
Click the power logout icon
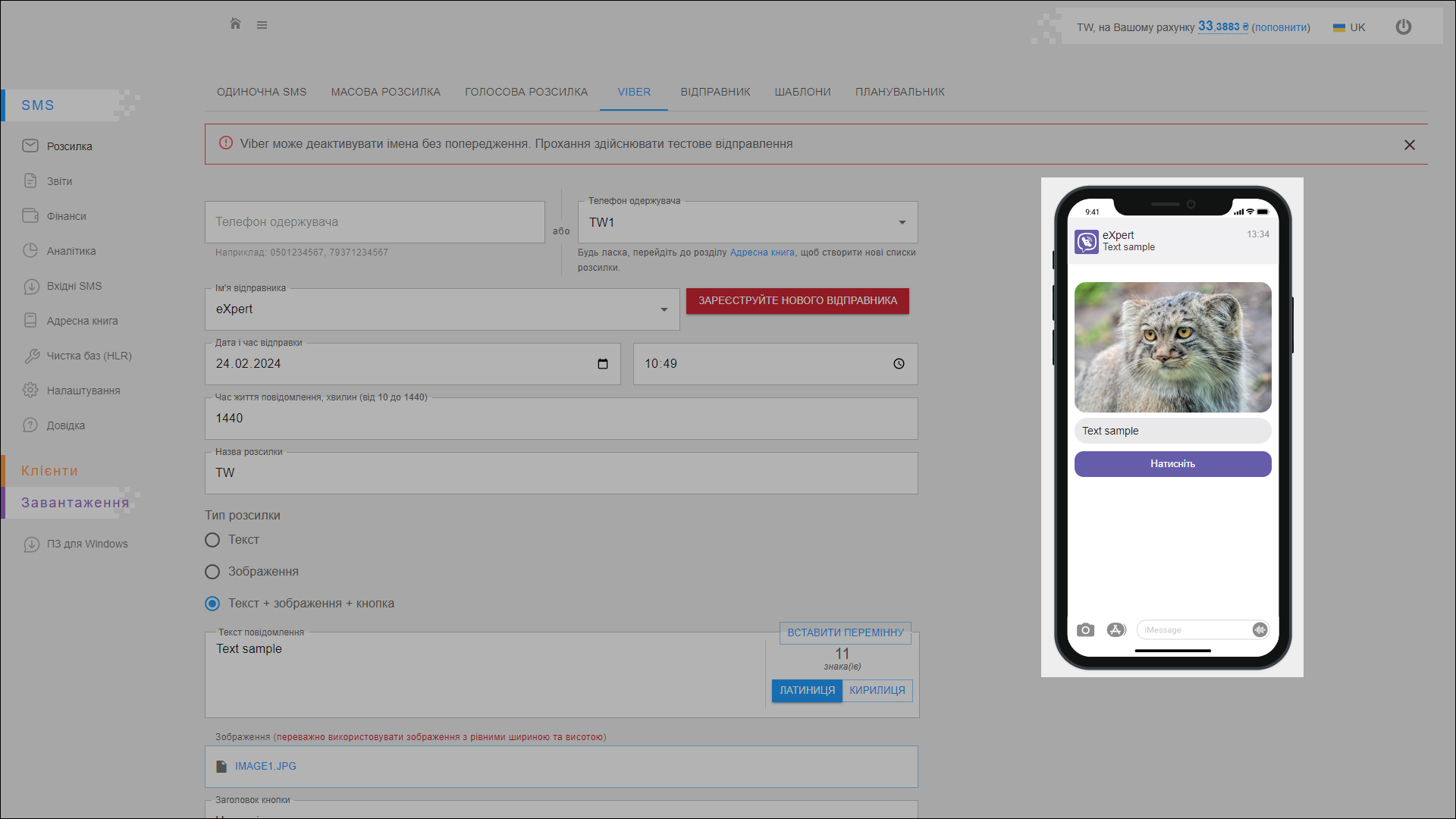(x=1403, y=27)
